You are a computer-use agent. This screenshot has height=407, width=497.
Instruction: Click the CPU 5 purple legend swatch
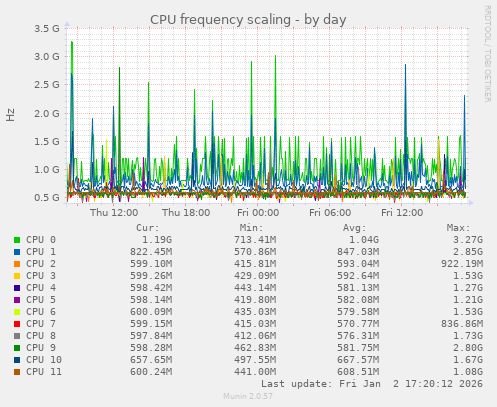(17, 300)
